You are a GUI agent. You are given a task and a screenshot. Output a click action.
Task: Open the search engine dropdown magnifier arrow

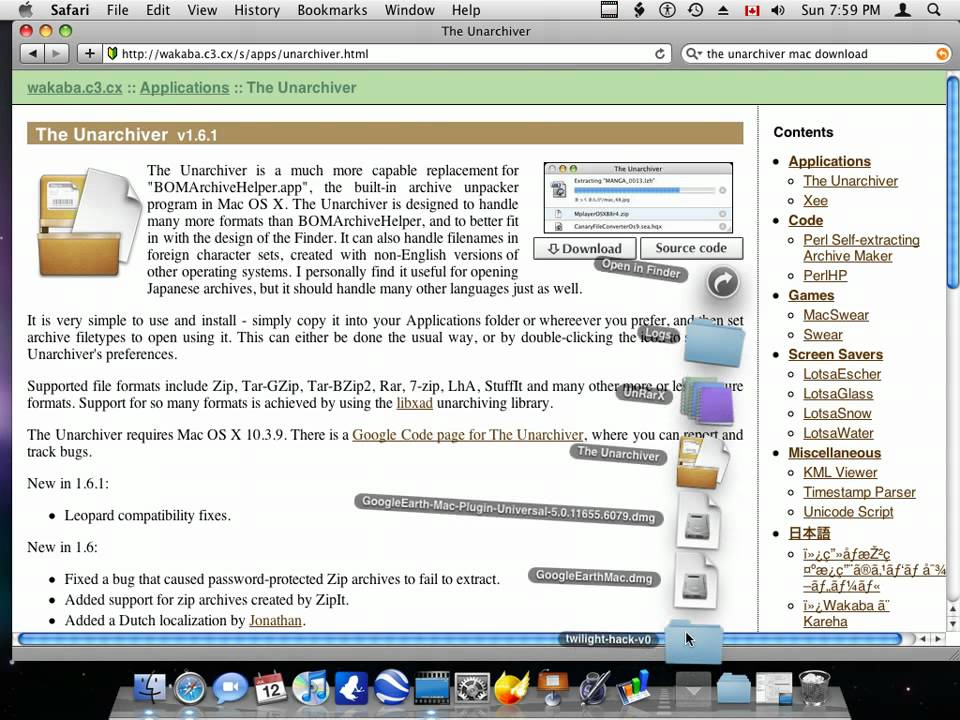(693, 54)
